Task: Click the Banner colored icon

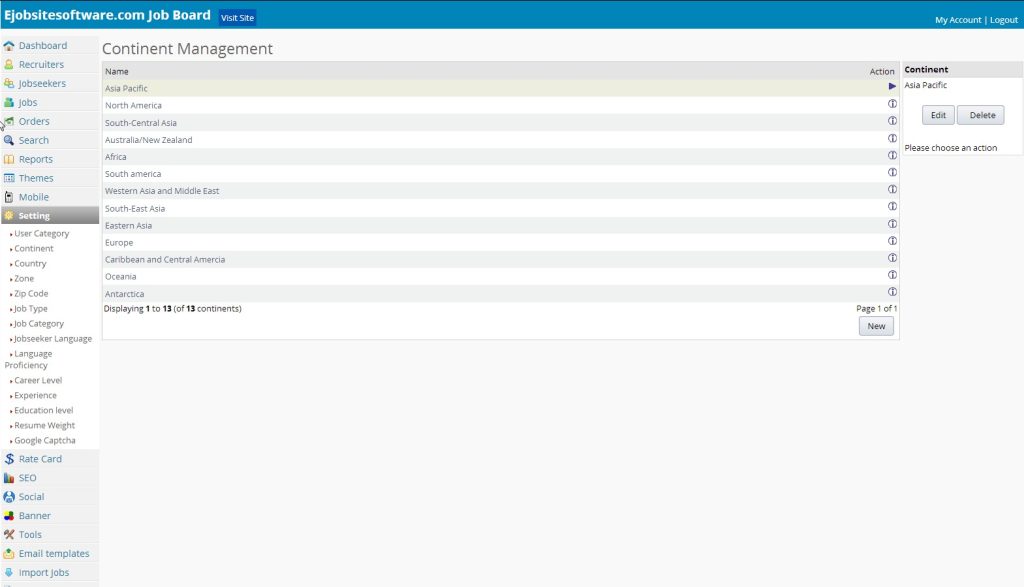Action: [x=8, y=516]
